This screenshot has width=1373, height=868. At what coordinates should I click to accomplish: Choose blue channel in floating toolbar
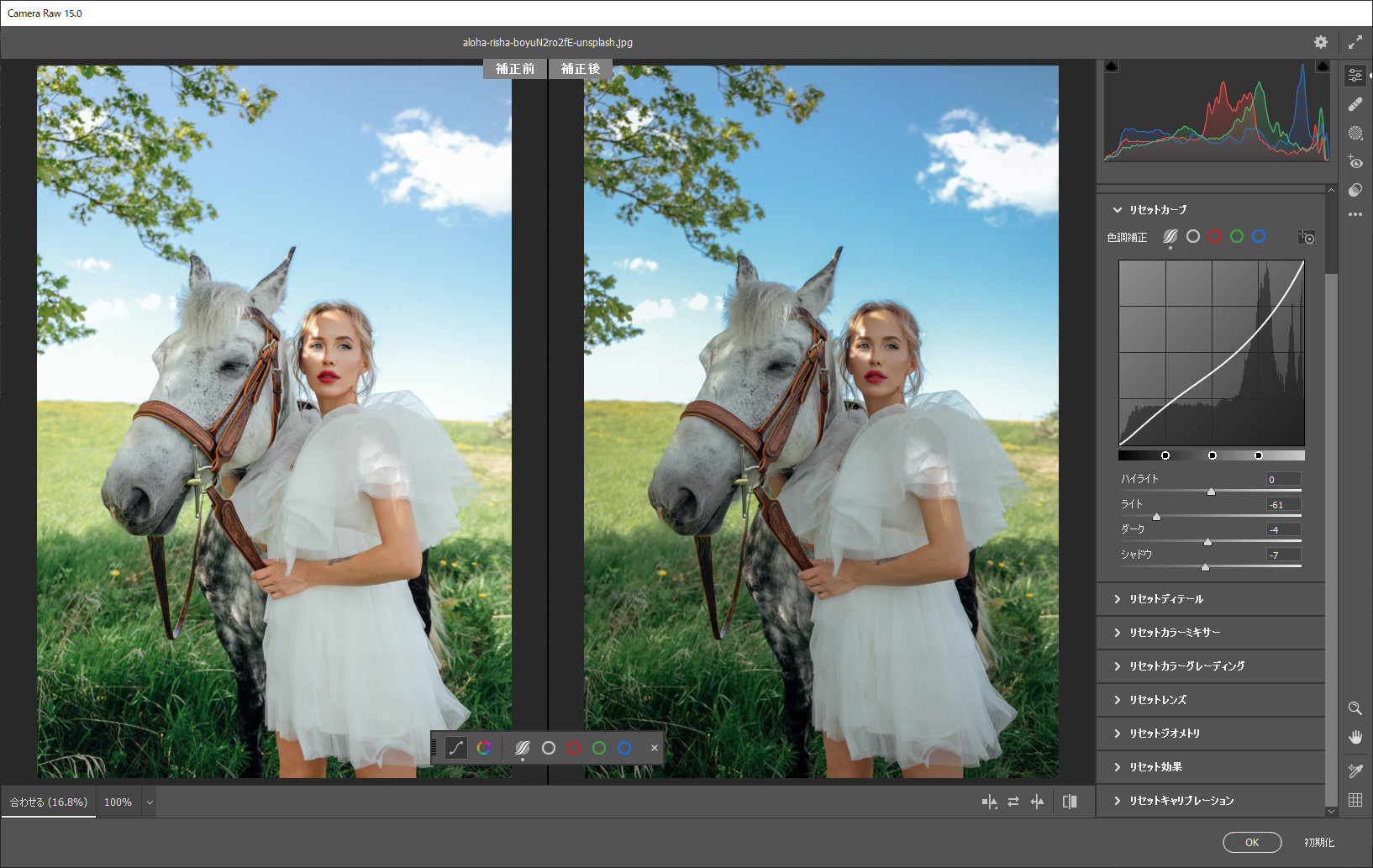[x=624, y=748]
